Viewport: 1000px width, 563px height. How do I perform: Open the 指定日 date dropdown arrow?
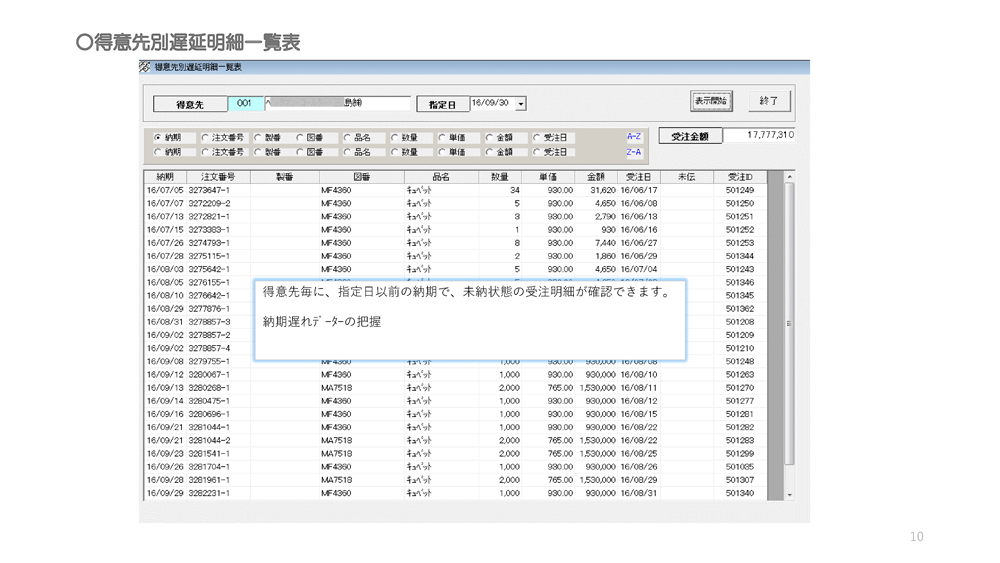pos(521,103)
